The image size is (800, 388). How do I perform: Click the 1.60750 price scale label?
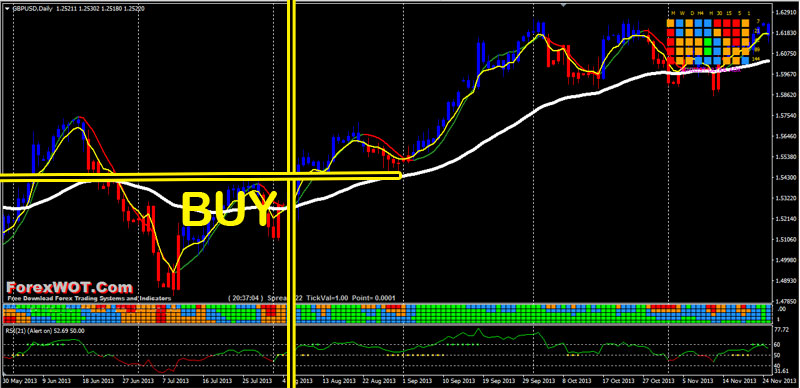tap(786, 53)
